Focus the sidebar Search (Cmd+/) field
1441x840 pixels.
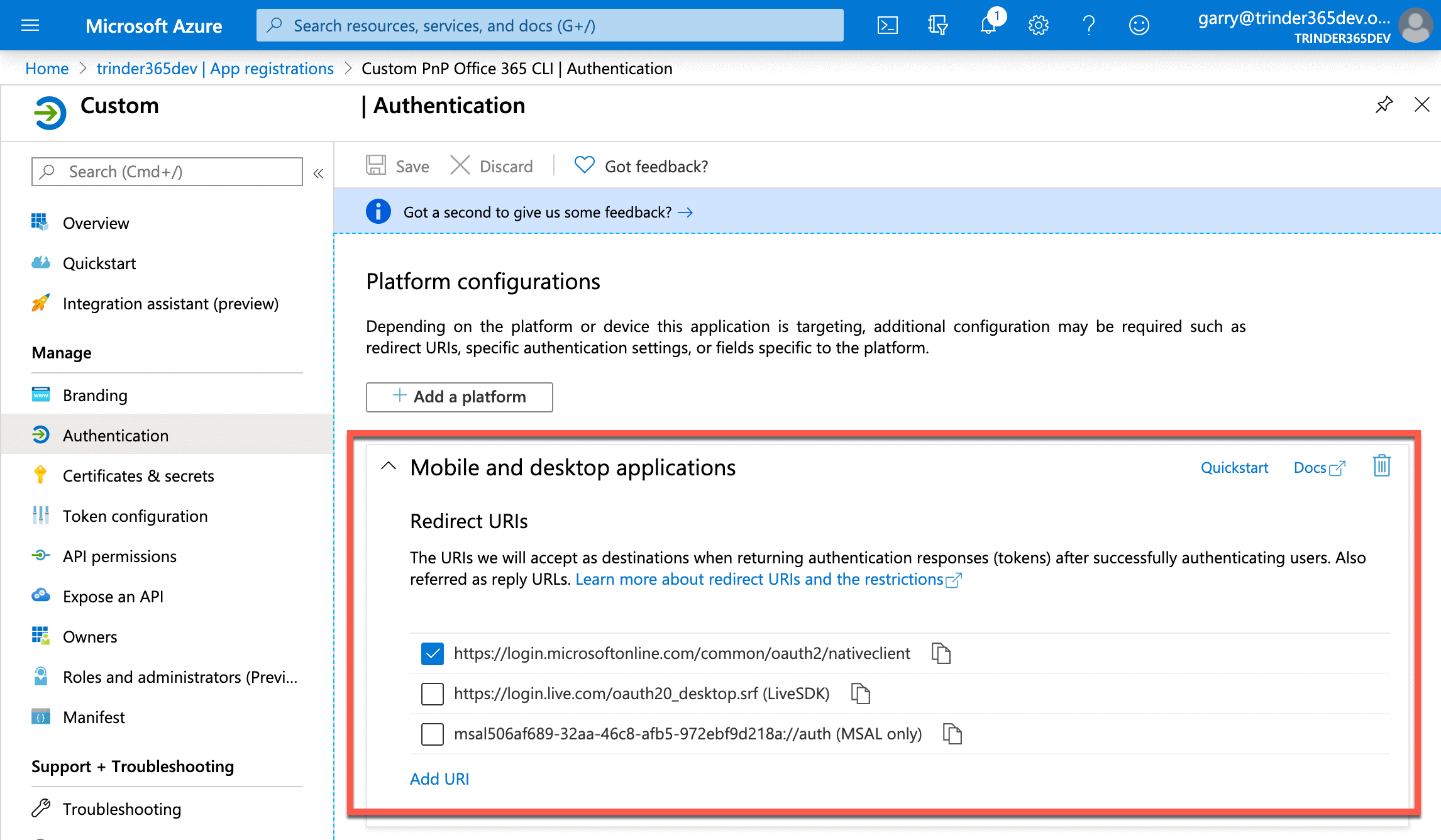(x=167, y=172)
